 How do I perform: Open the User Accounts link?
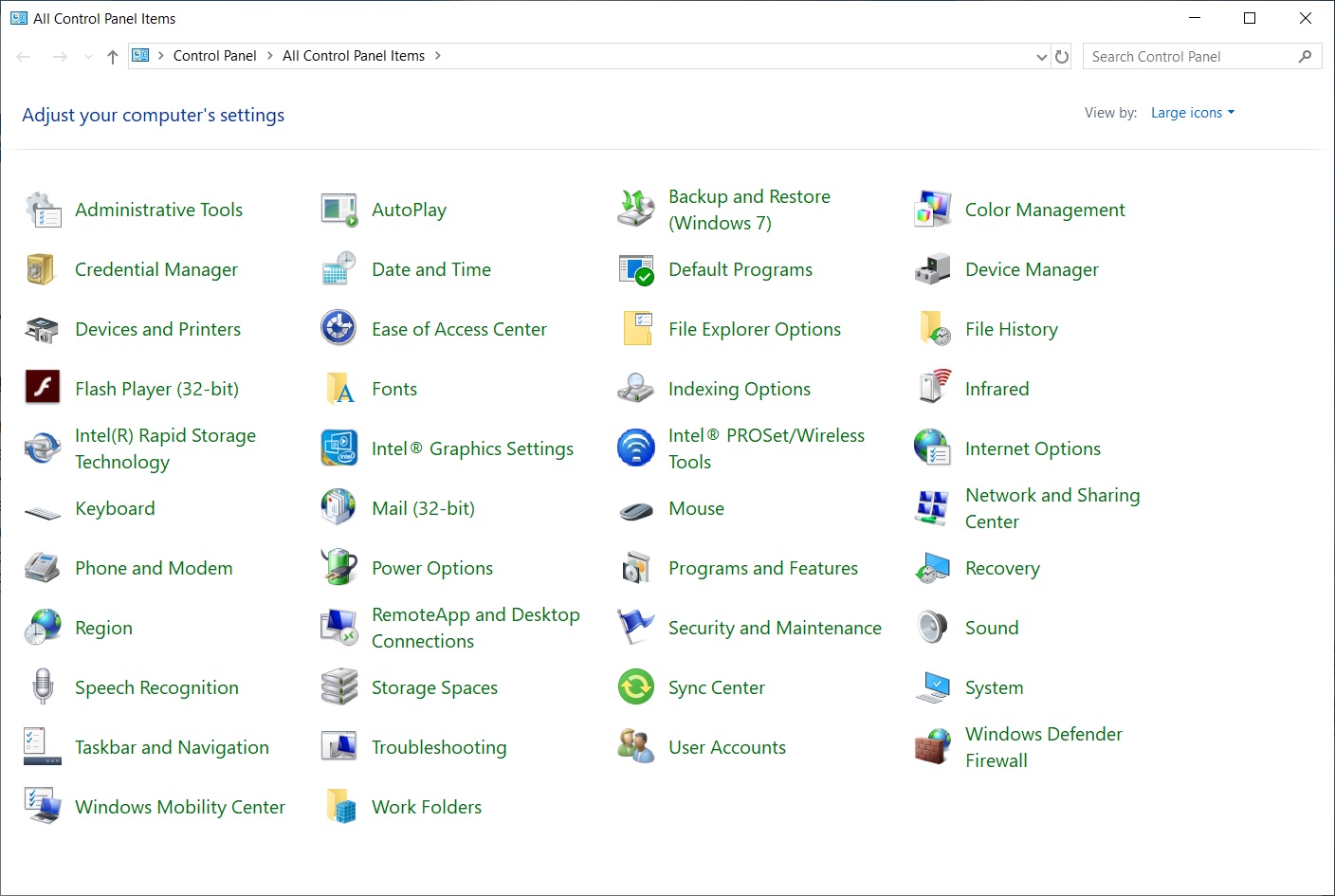tap(727, 747)
